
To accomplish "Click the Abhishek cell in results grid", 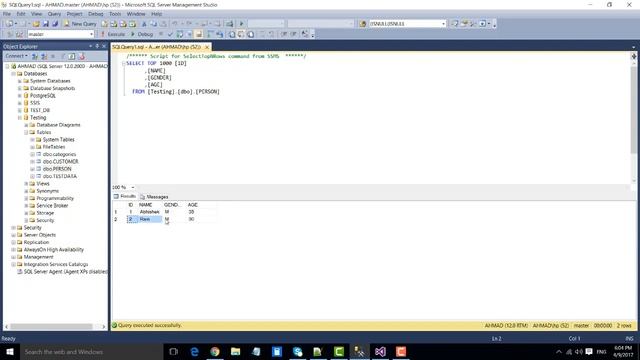I will (x=149, y=212).
